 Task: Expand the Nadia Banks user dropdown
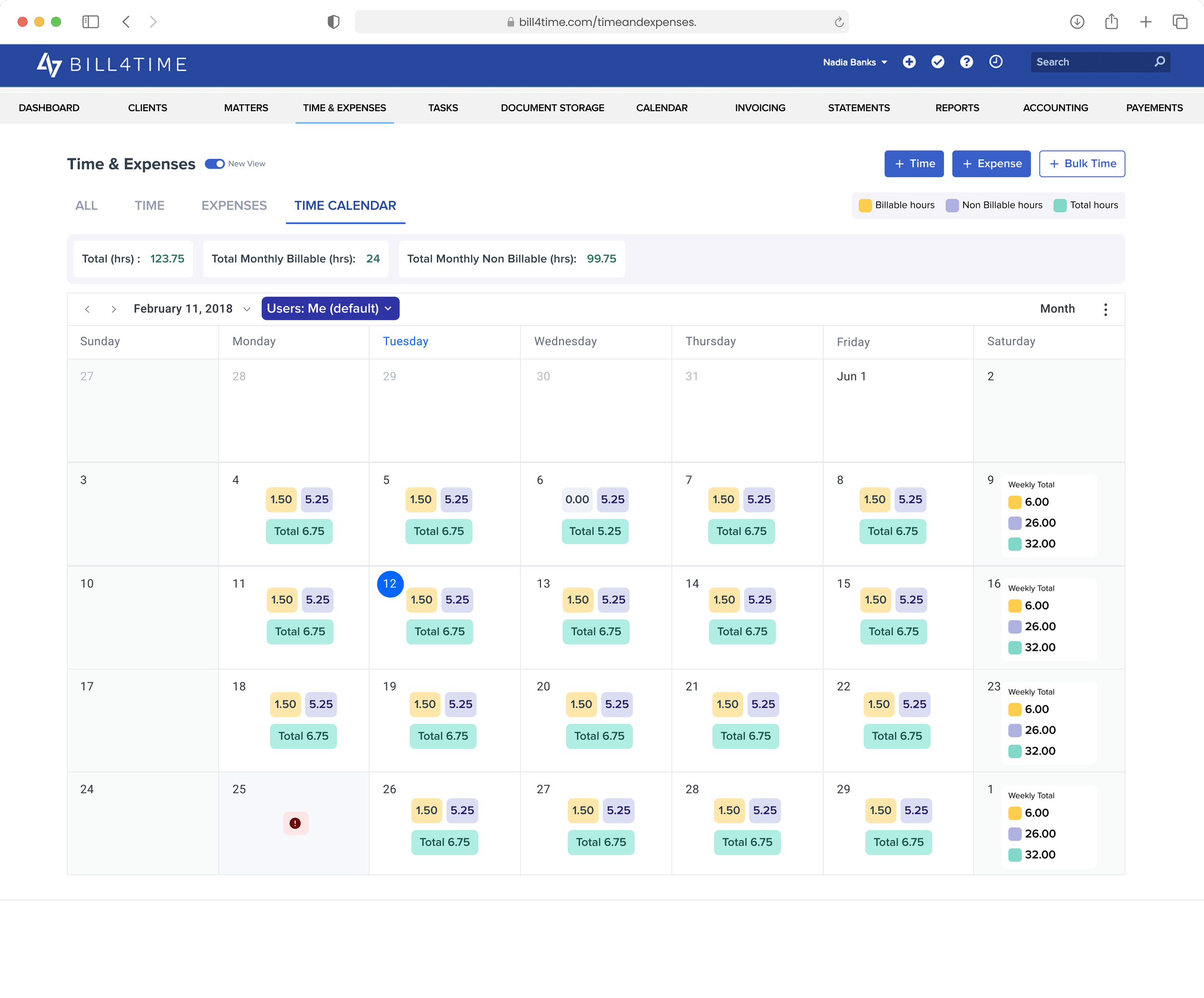click(855, 62)
